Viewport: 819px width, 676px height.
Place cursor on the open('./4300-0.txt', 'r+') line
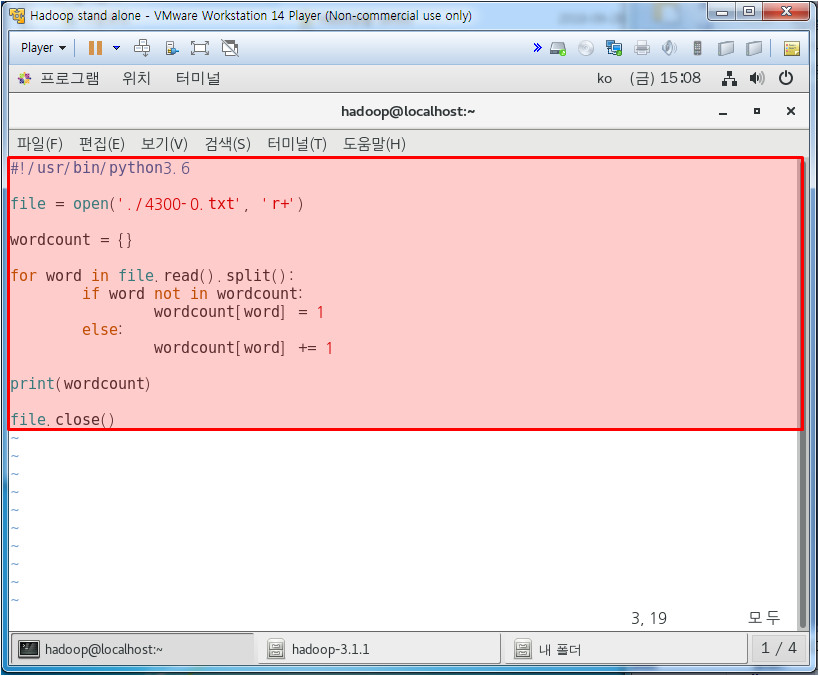pos(157,204)
